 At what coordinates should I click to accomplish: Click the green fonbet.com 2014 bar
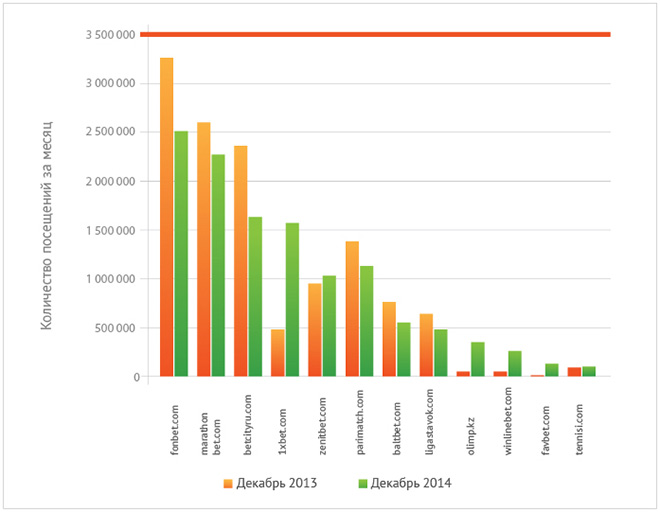[x=181, y=253]
